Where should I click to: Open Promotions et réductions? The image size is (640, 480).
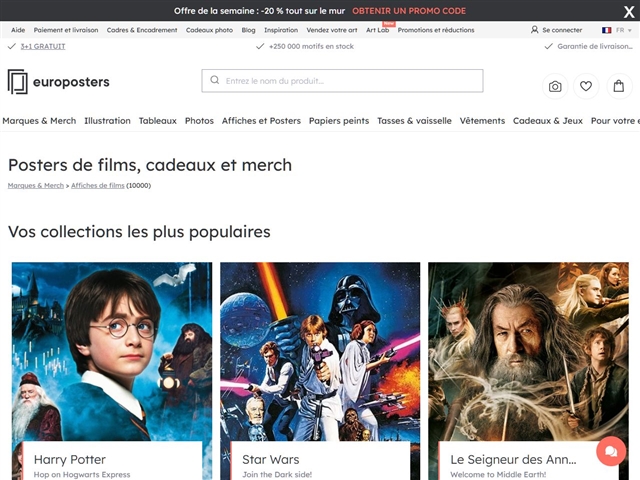(x=436, y=30)
